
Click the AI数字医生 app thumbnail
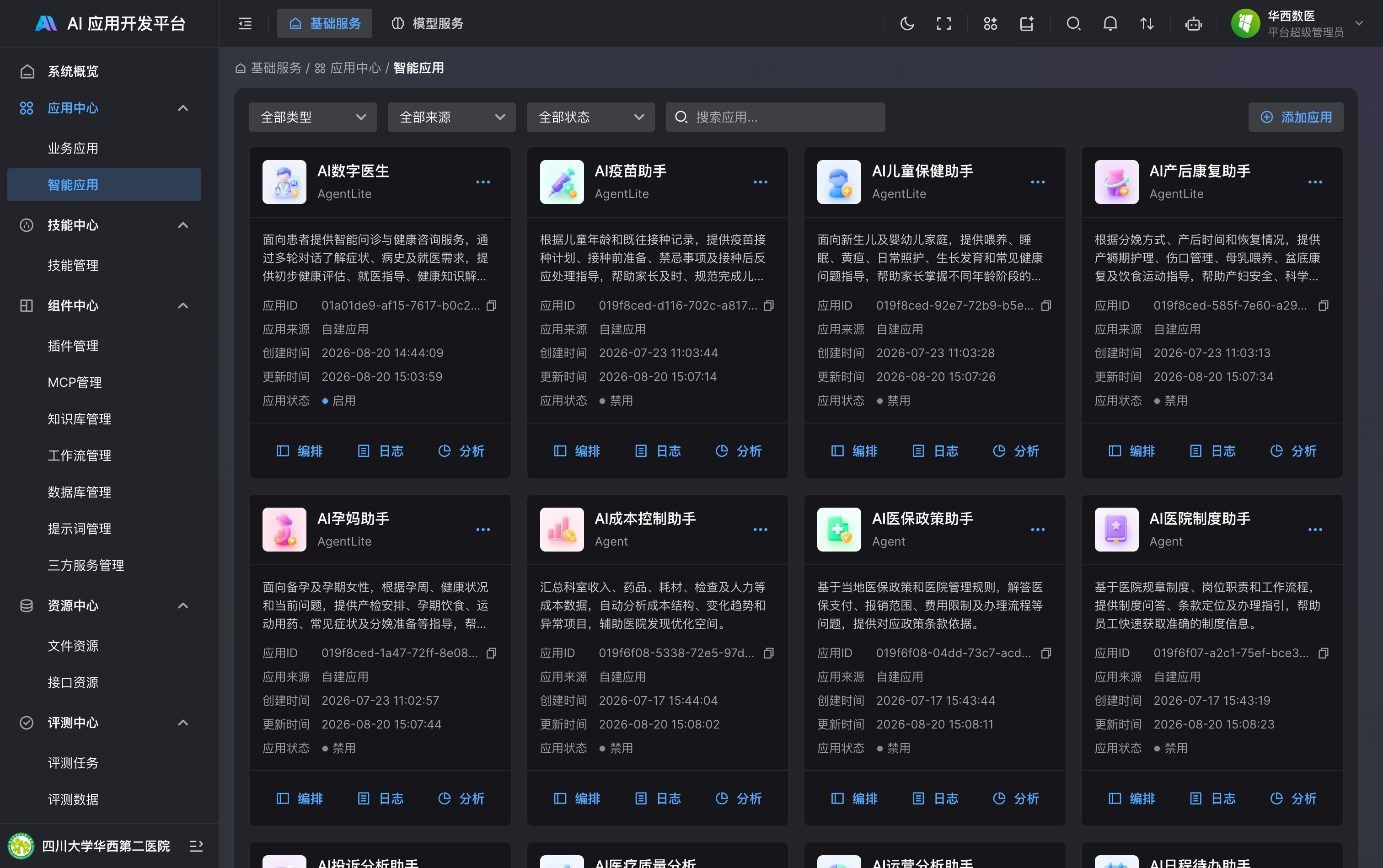tap(284, 182)
